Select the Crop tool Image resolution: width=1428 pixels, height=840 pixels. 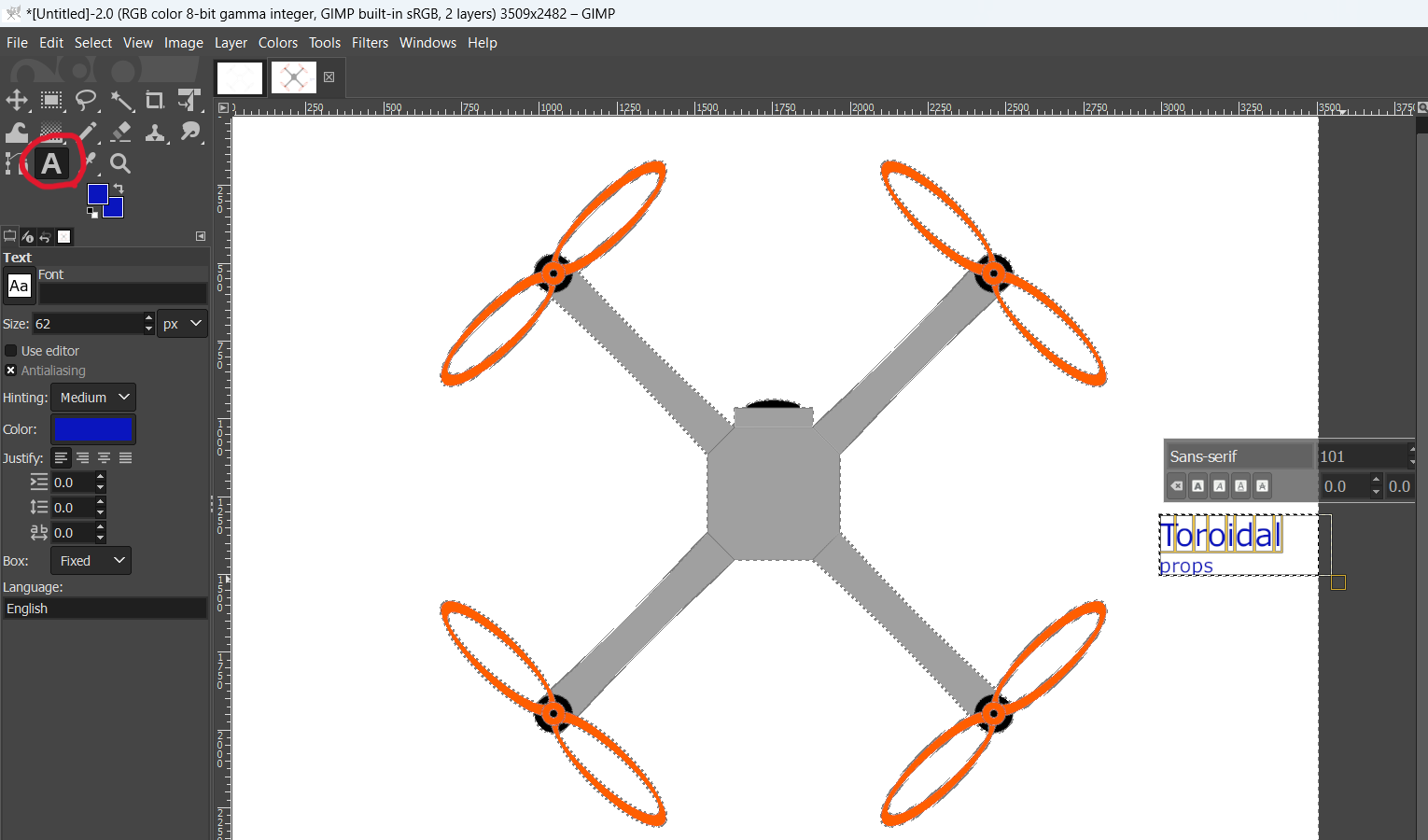(x=155, y=100)
